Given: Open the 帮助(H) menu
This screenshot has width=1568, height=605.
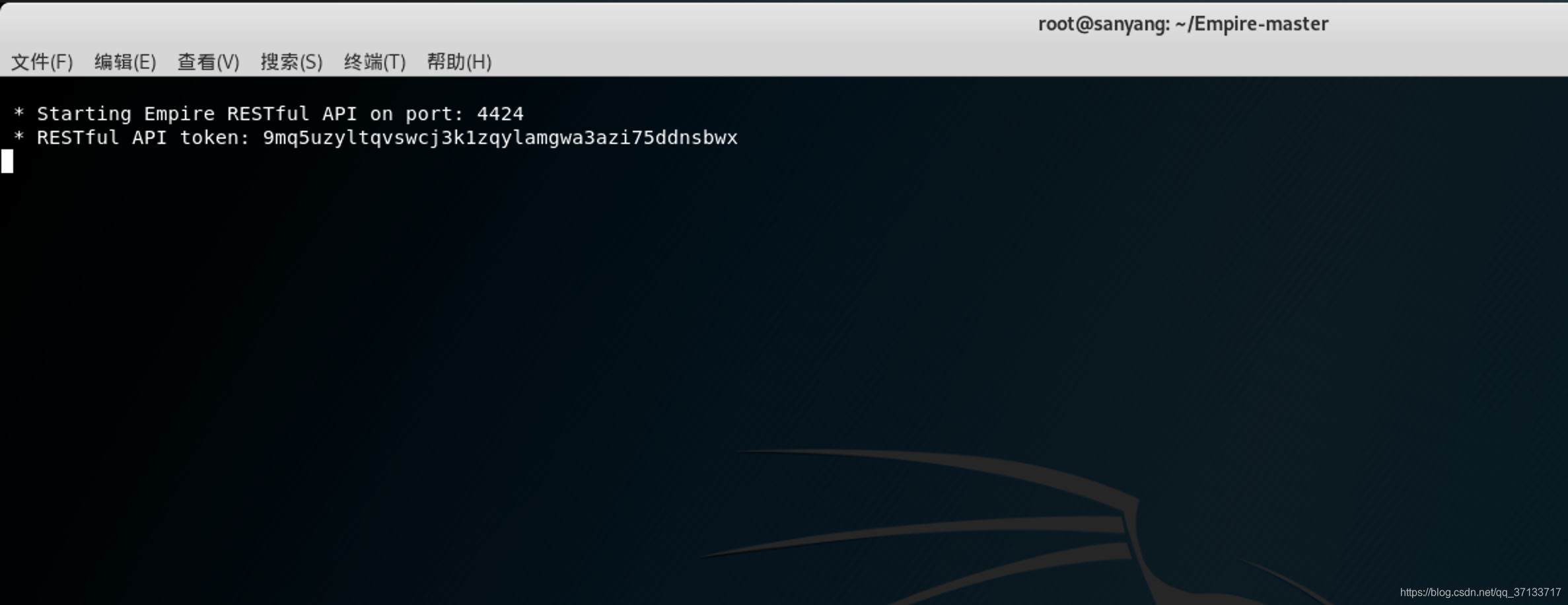Looking at the screenshot, I should pyautogui.click(x=460, y=62).
